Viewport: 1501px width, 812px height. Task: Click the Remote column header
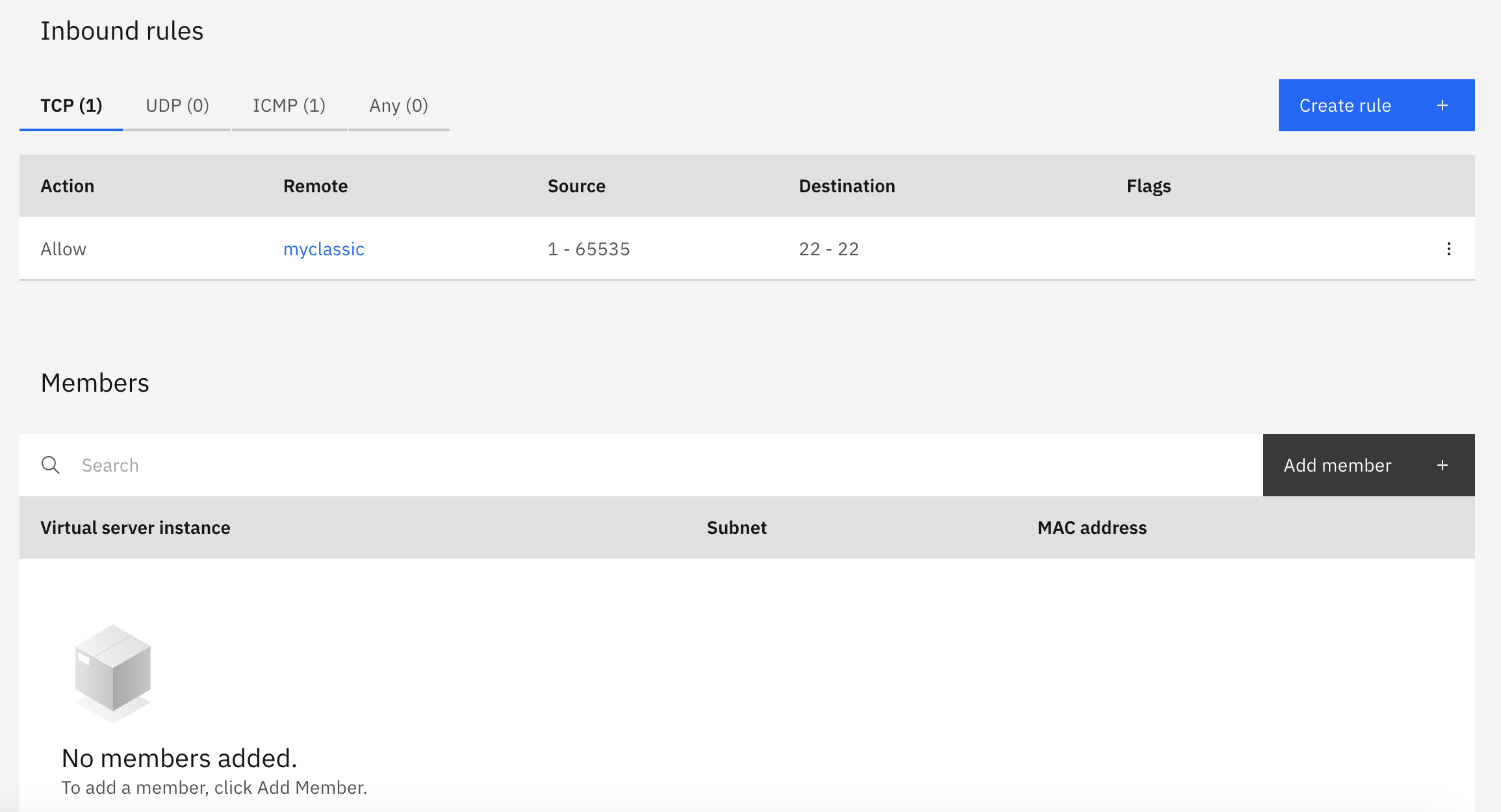point(316,186)
